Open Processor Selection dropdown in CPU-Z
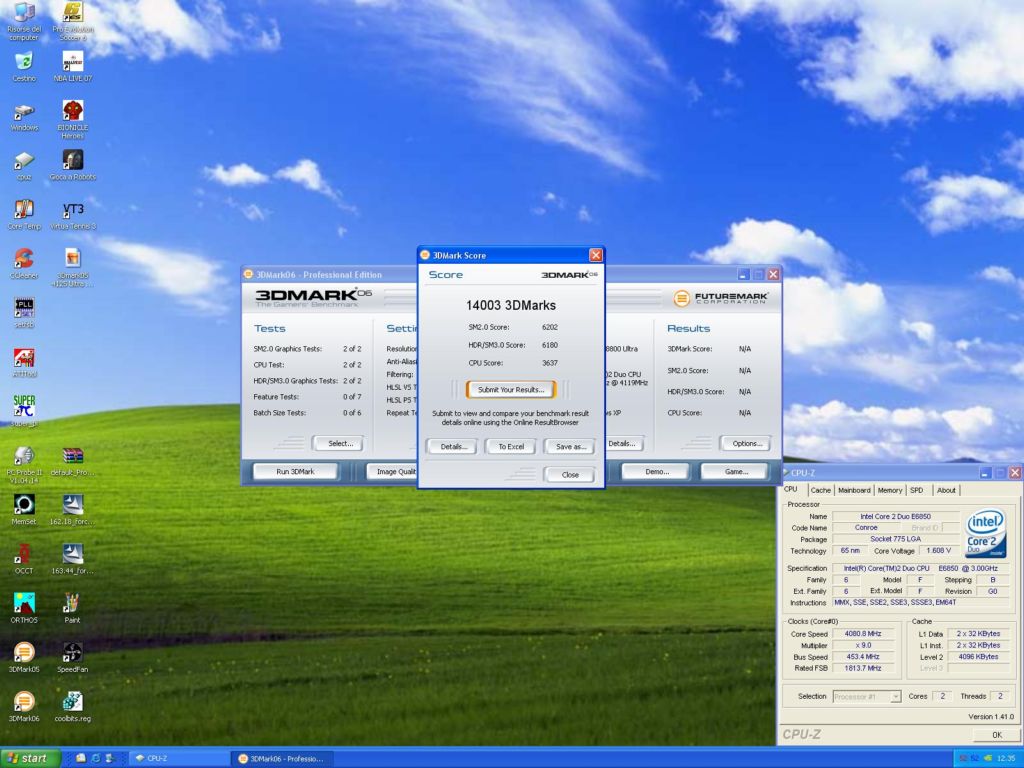This screenshot has width=1024, height=768. point(867,697)
